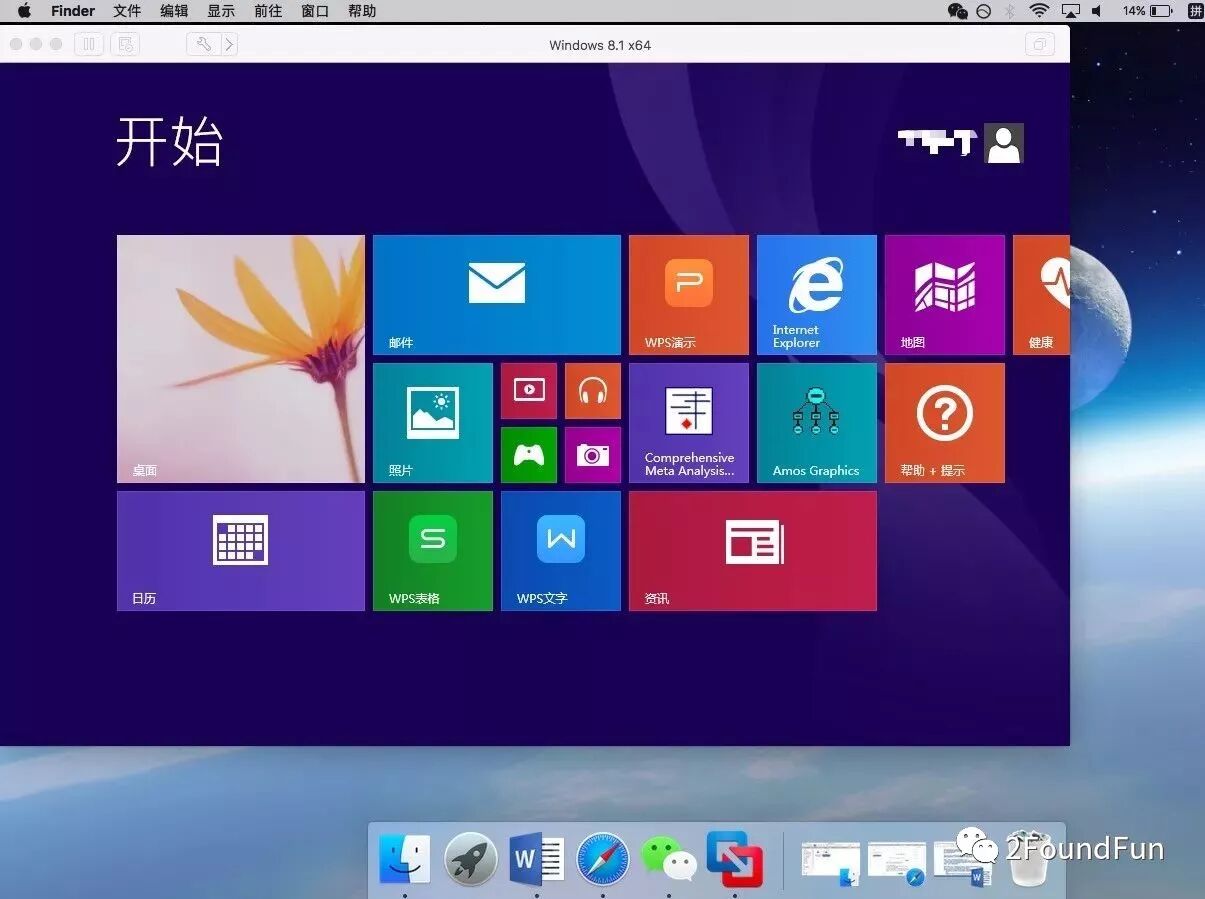Click the user account avatar

coord(1004,143)
